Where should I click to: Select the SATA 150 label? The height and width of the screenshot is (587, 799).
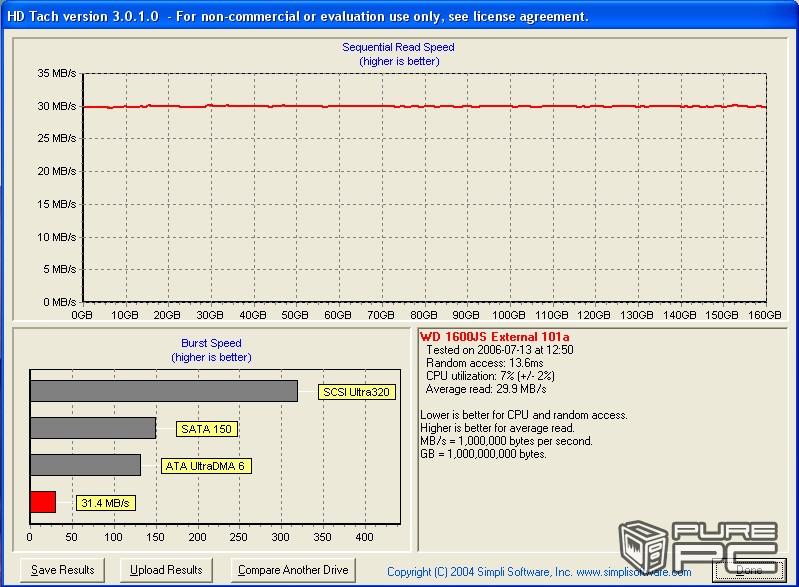coord(206,429)
